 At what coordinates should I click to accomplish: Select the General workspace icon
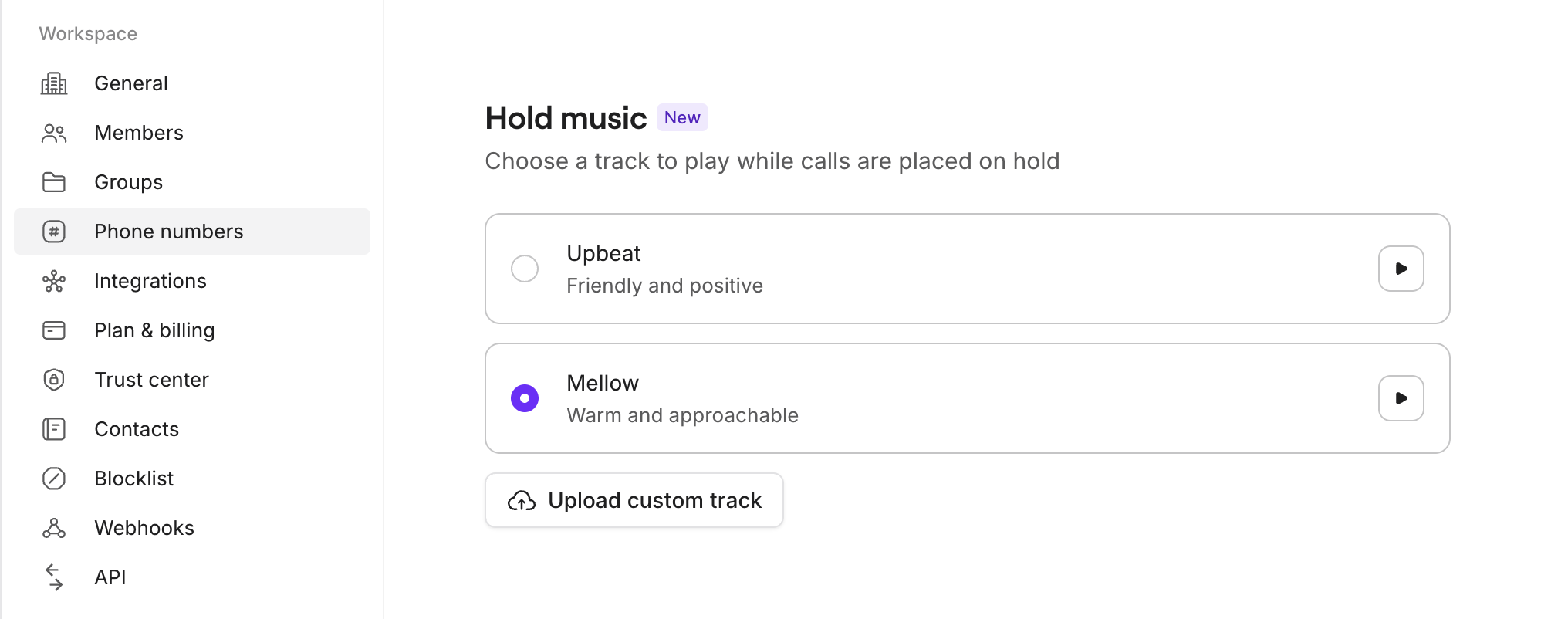(x=53, y=83)
